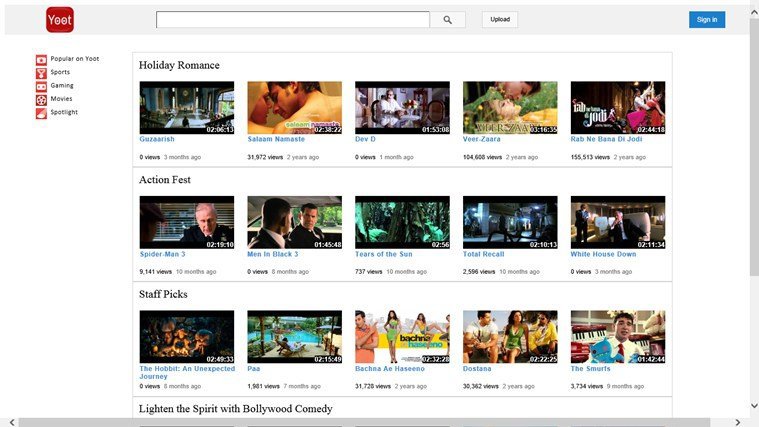Click the Total Recall title link
The image size is (759, 427).
pos(483,254)
